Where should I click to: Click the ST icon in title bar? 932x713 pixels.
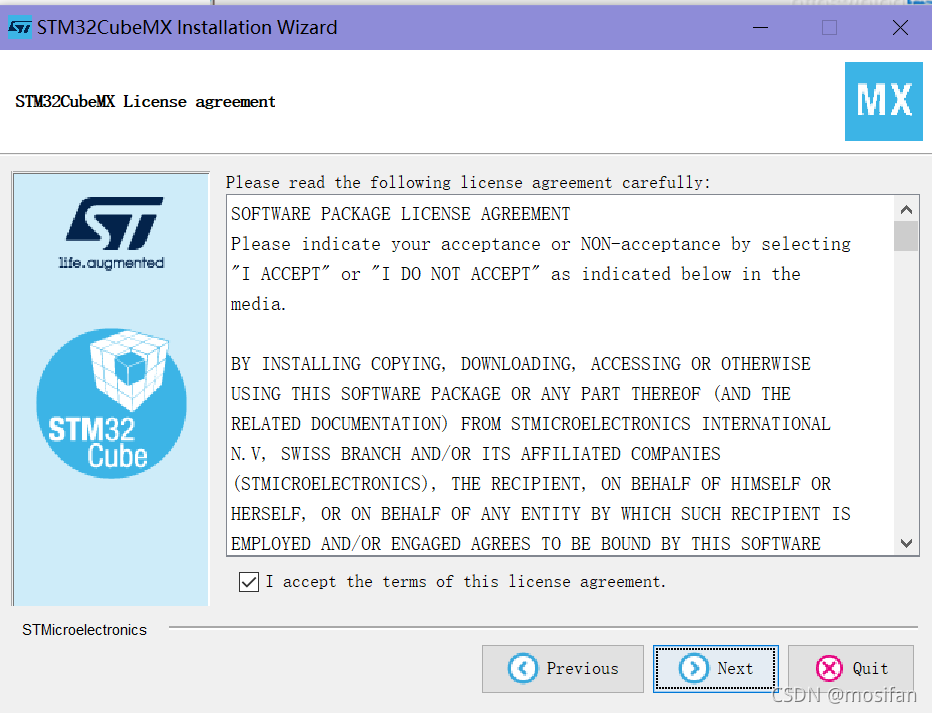pos(20,27)
